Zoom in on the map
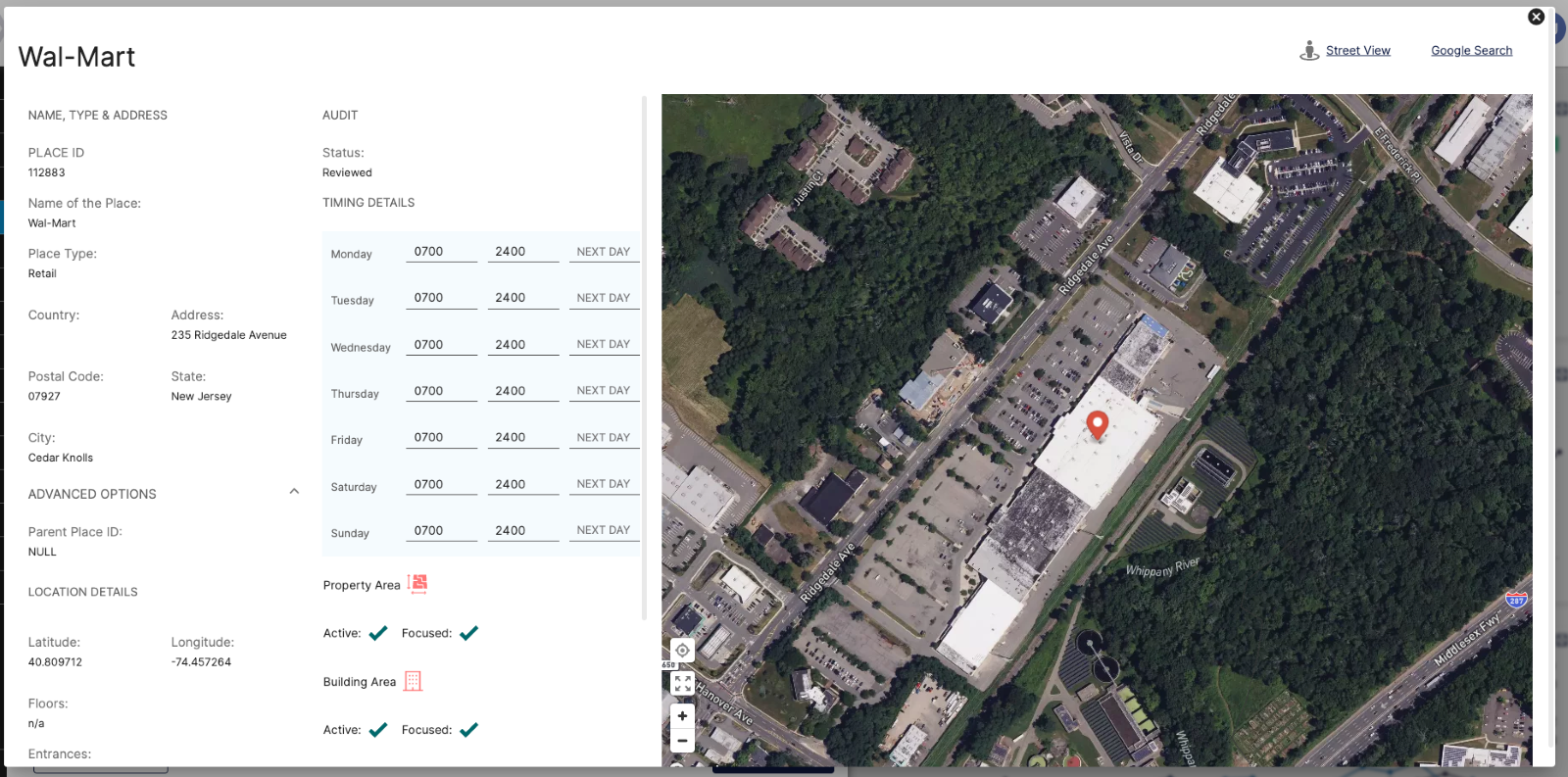Viewport: 1568px width, 777px height. tap(682, 716)
